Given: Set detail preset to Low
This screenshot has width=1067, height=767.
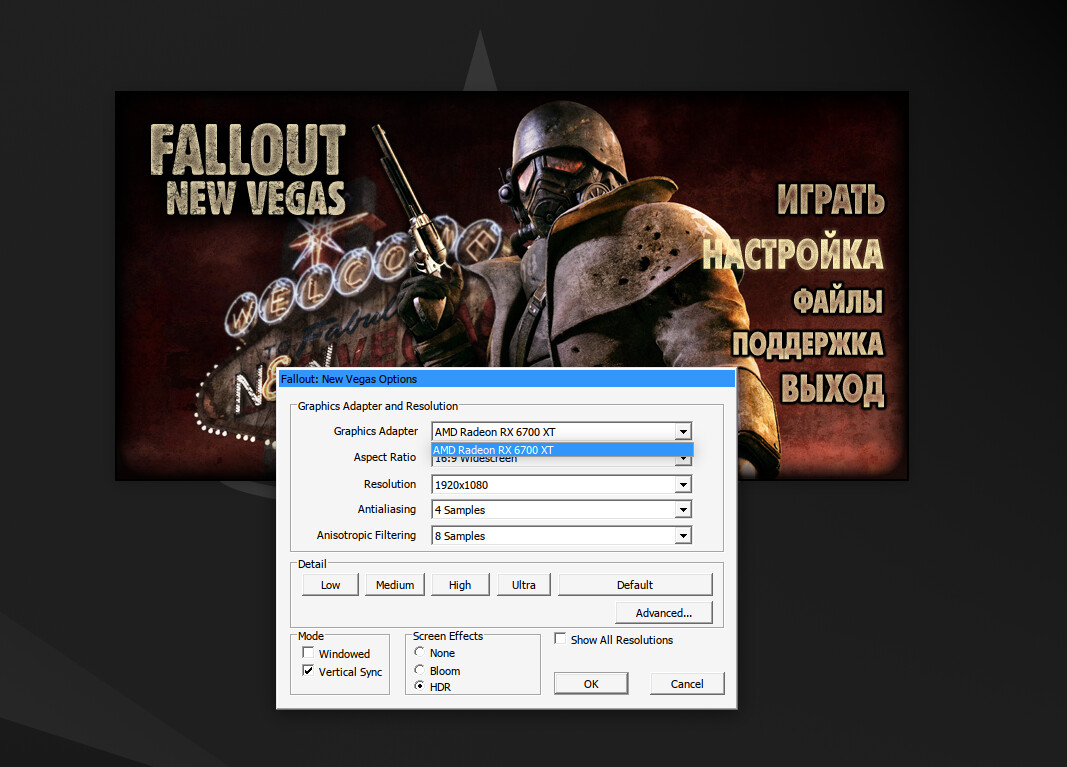Looking at the screenshot, I should [330, 585].
